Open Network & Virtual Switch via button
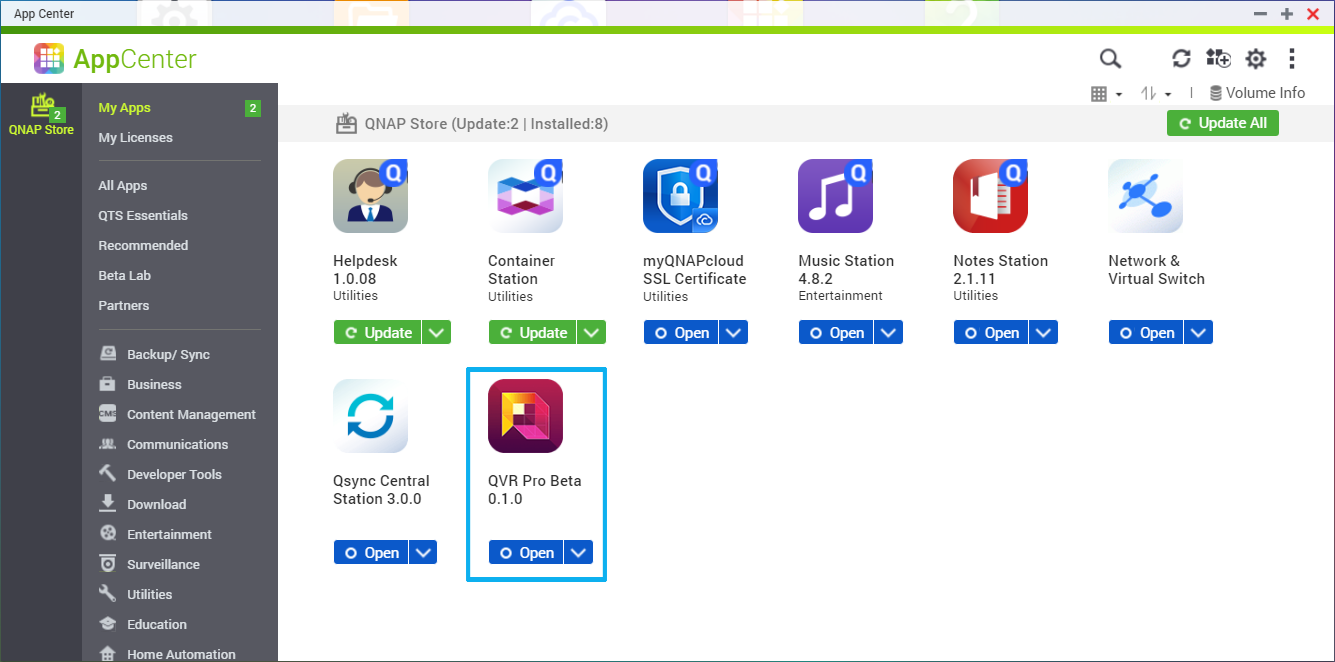1335x662 pixels. coord(1146,333)
